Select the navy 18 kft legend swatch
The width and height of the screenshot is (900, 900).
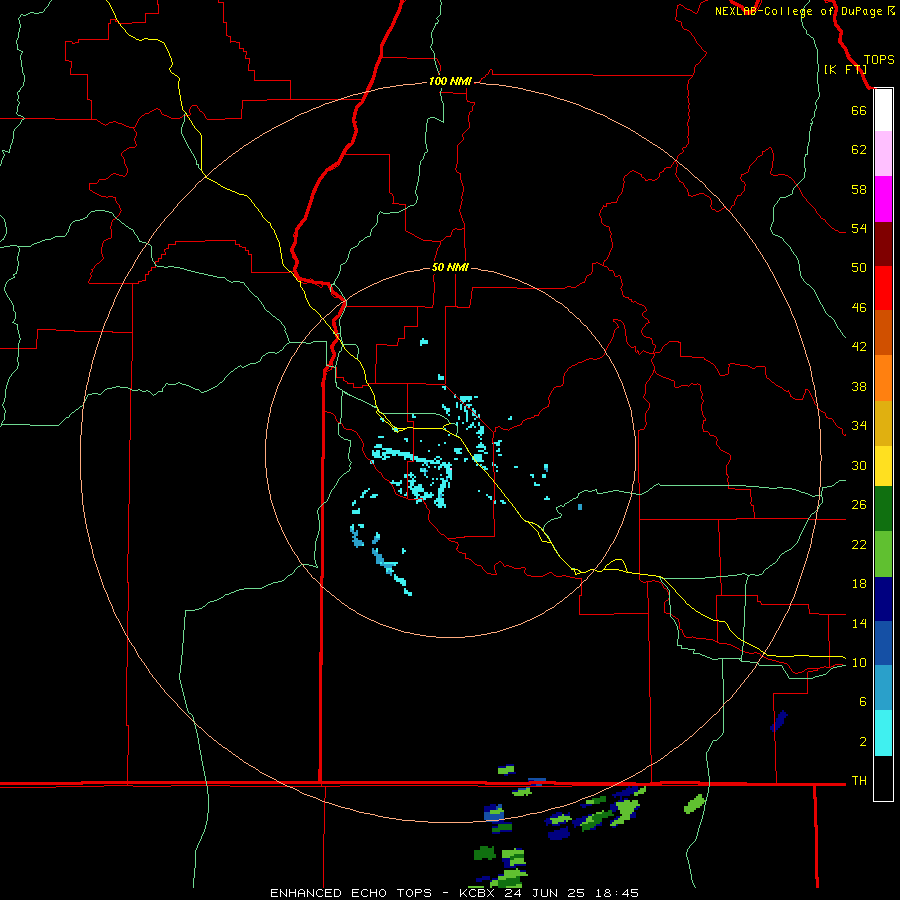pos(883,599)
